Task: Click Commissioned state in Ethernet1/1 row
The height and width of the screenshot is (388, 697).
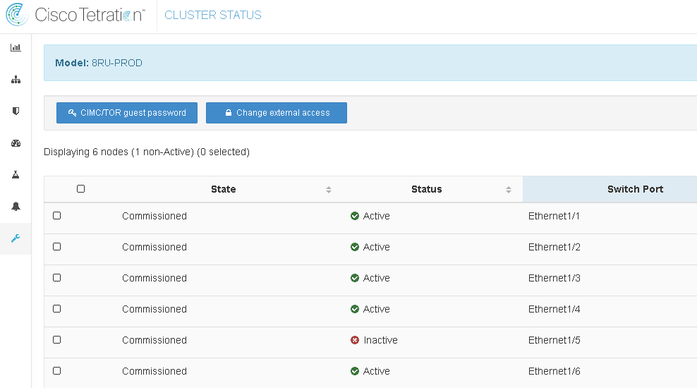Action: (154, 216)
